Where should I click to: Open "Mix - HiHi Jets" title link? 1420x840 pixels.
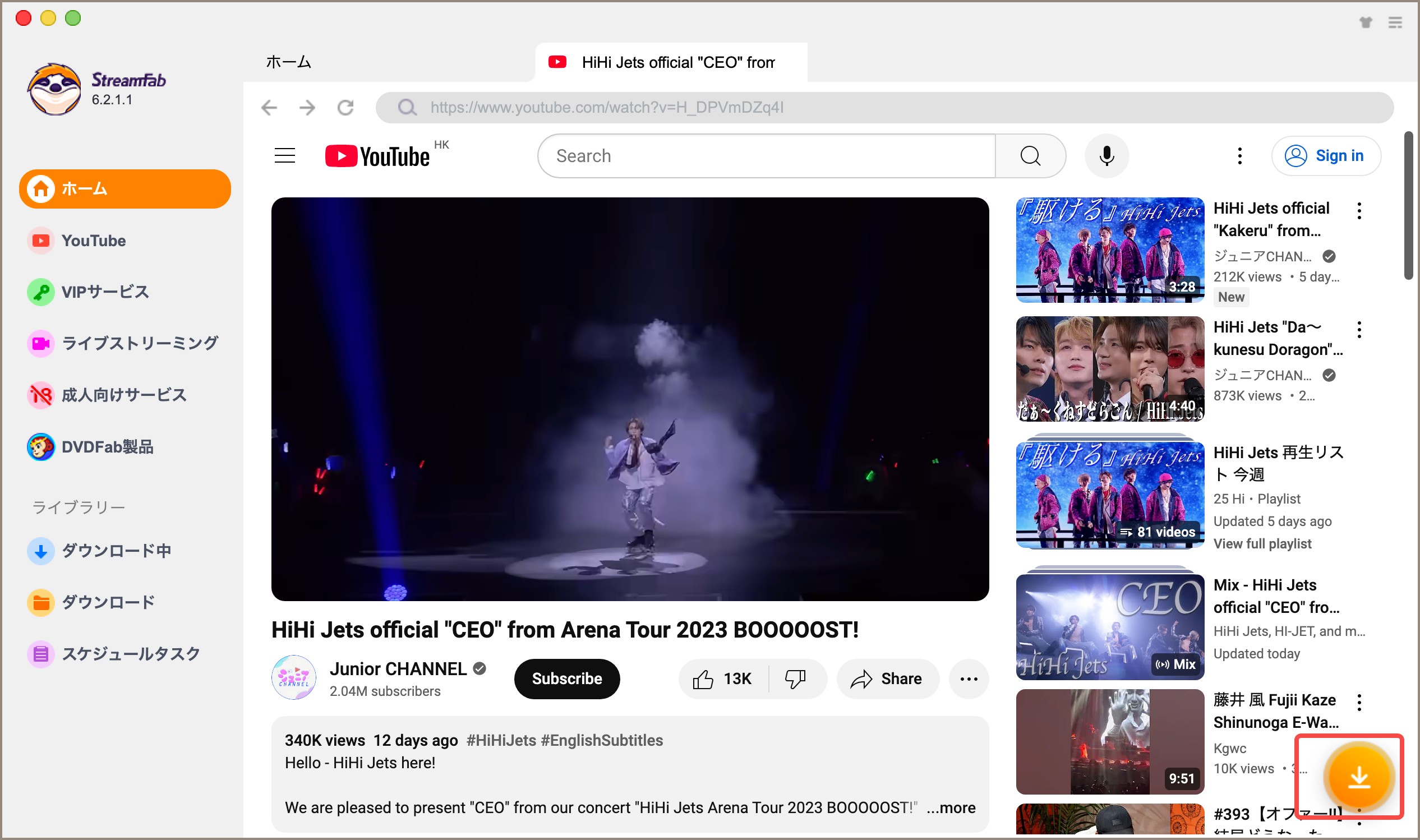[x=1276, y=596]
